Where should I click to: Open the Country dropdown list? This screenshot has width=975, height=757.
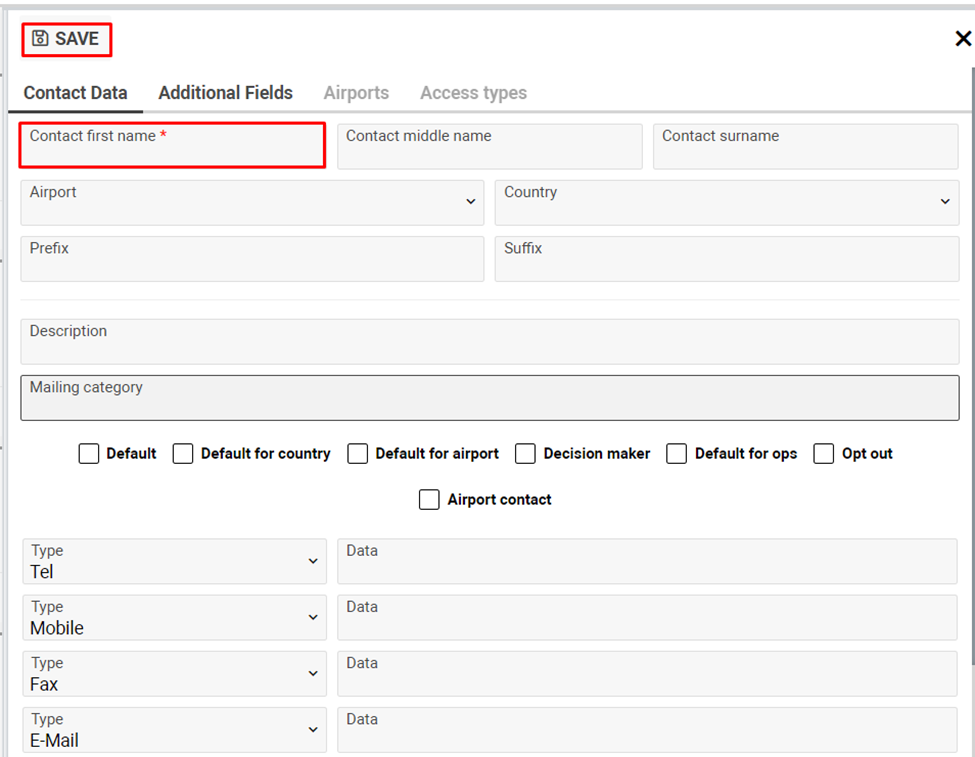click(945, 202)
